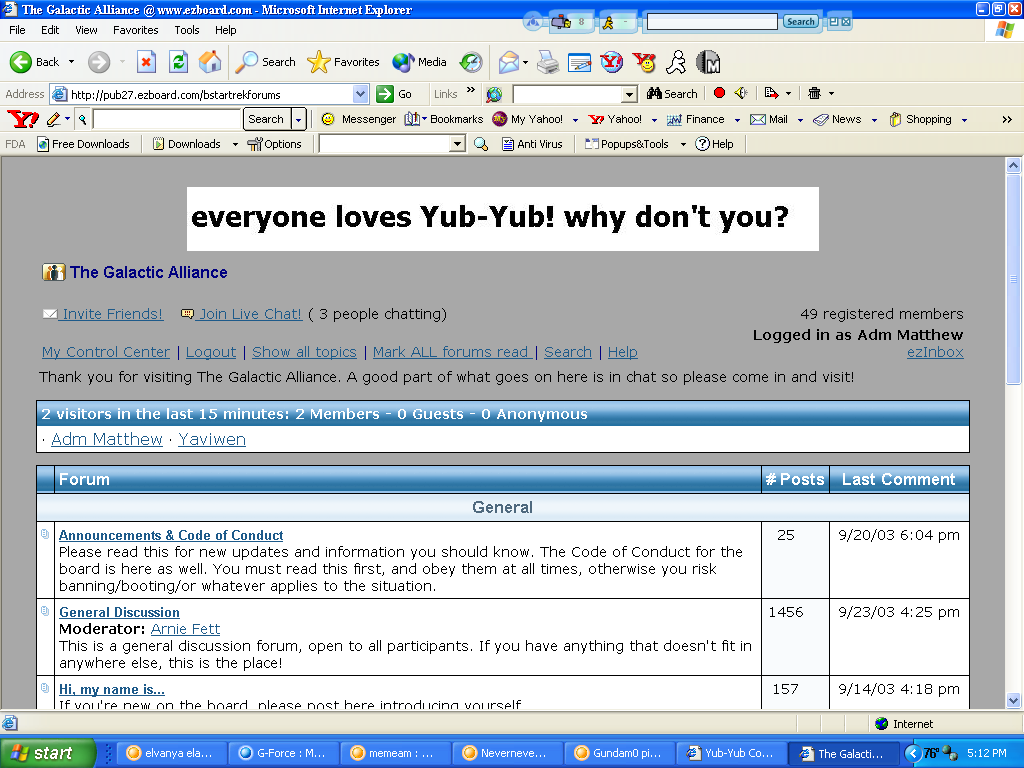Click the Yahoo smiley face toolbar icon
Viewport: 1024px width, 768px height.
[x=644, y=62]
